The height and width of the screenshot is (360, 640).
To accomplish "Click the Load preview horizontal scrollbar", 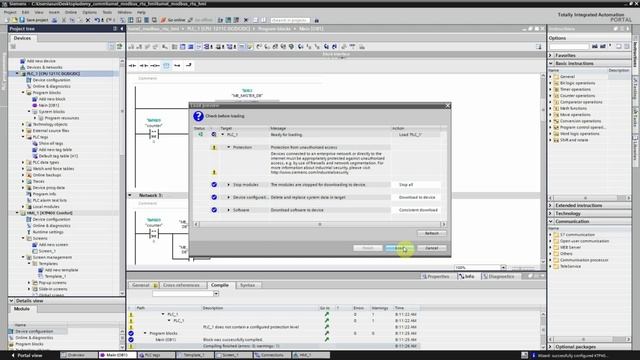I will 320,224.
